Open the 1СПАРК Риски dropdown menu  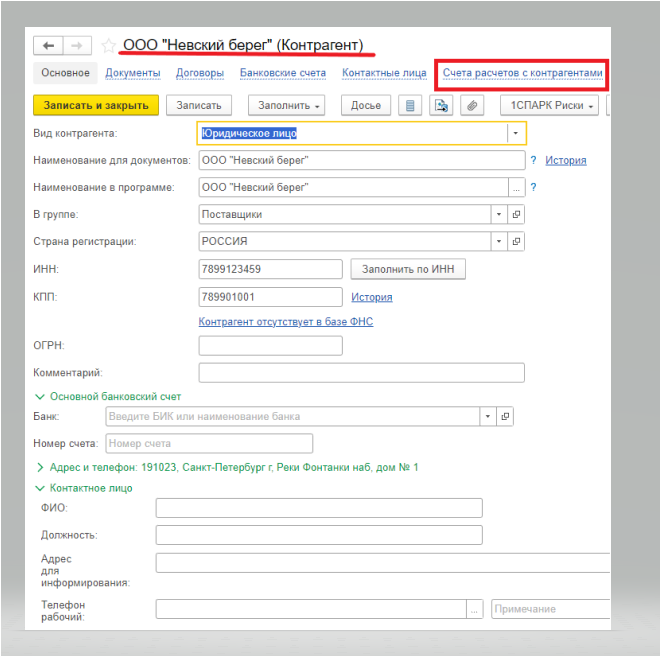pos(549,105)
